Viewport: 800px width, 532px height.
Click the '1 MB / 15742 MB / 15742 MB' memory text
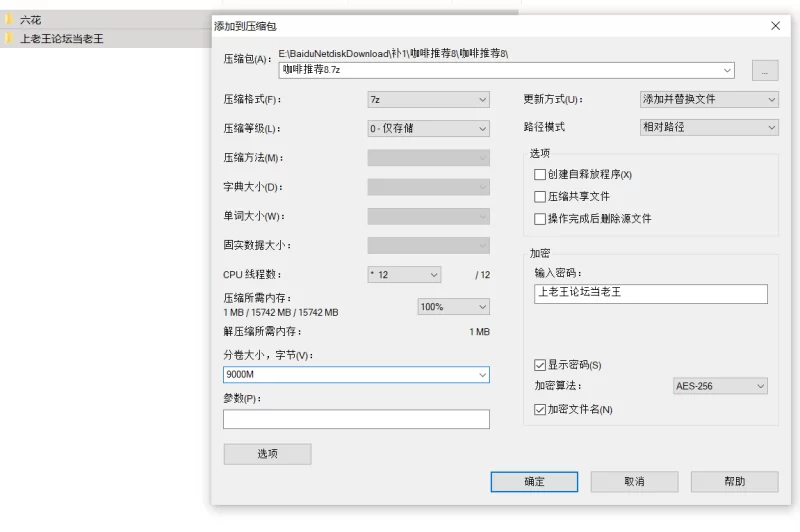click(281, 312)
